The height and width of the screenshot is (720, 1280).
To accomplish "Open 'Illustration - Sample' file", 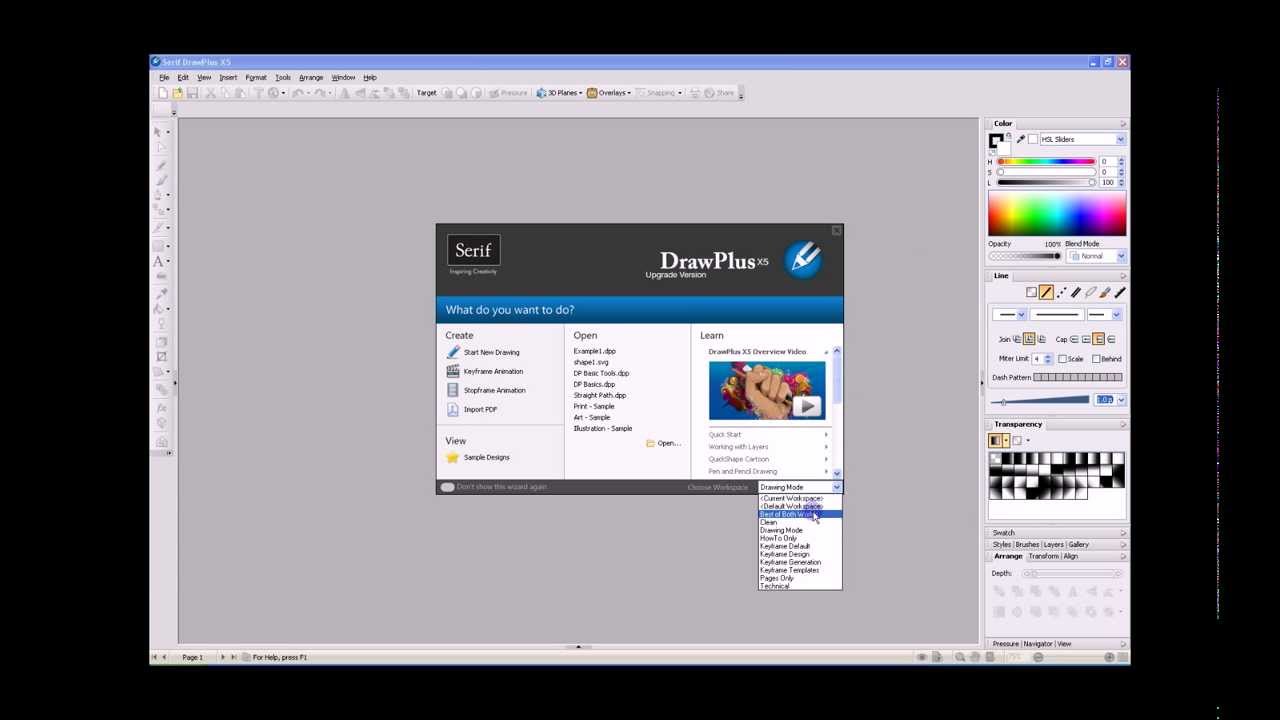I will point(602,428).
